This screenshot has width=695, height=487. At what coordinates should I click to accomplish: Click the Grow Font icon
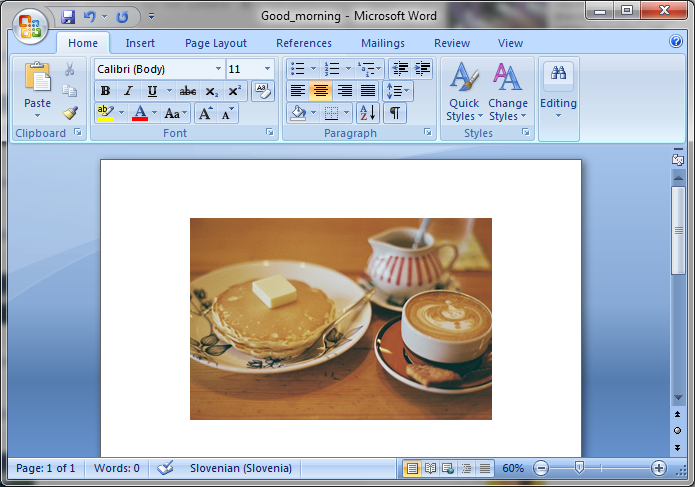[x=205, y=113]
